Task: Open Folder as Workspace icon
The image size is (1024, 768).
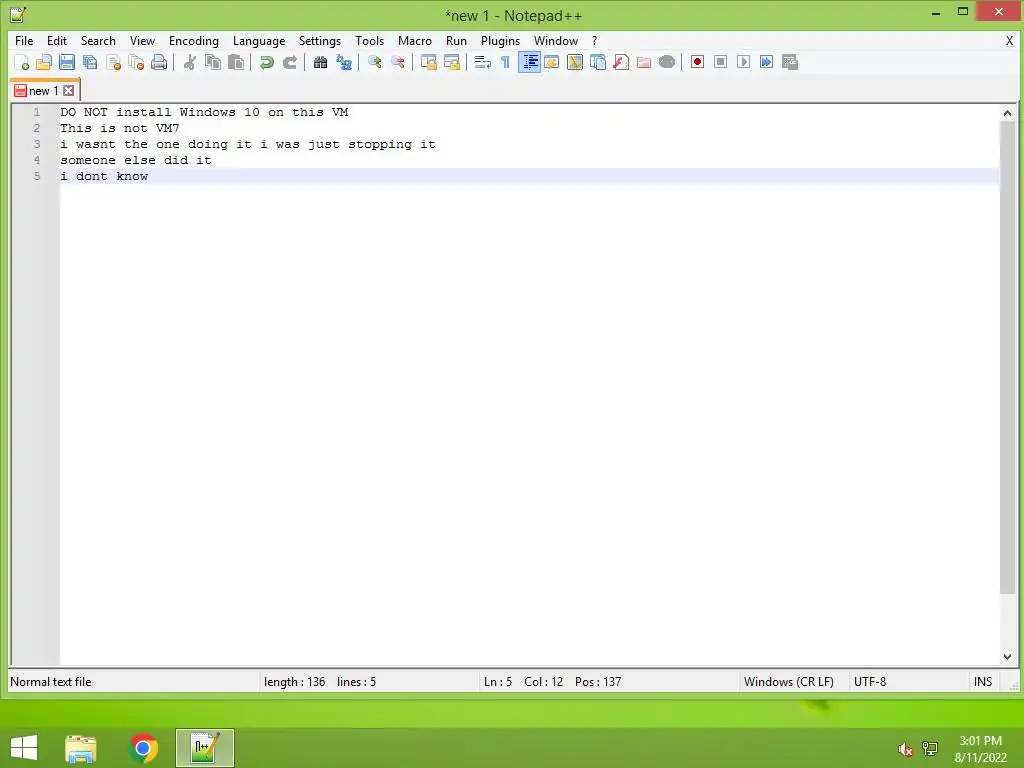Action: [x=644, y=62]
